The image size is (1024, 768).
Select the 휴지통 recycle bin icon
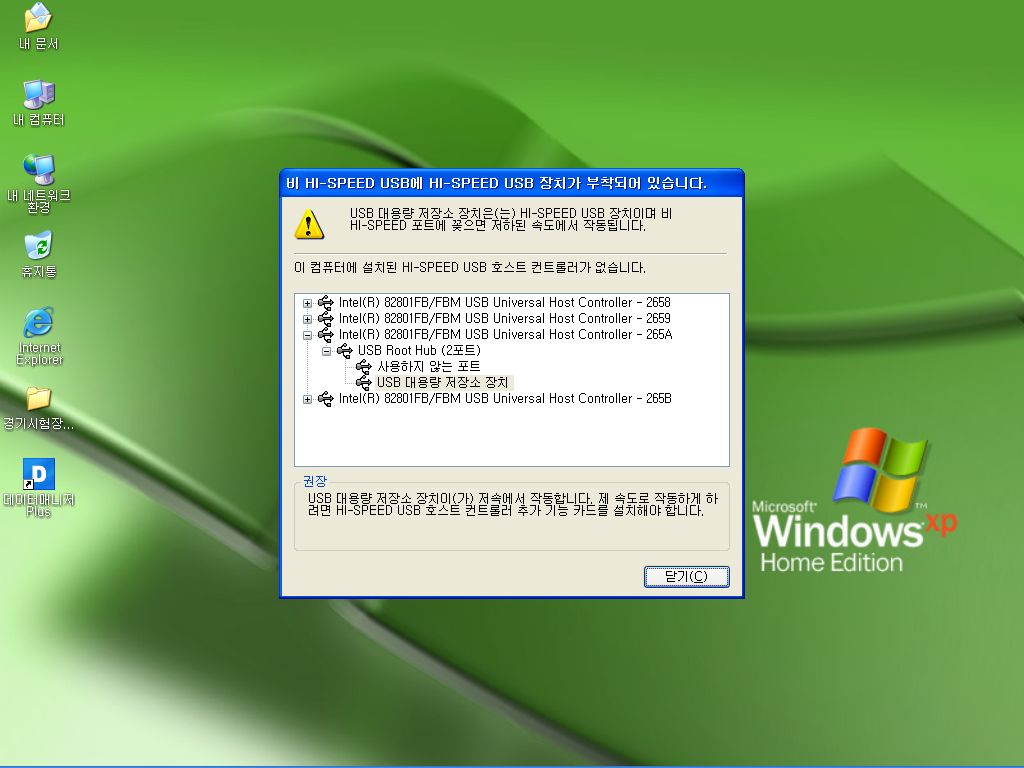tap(39, 254)
